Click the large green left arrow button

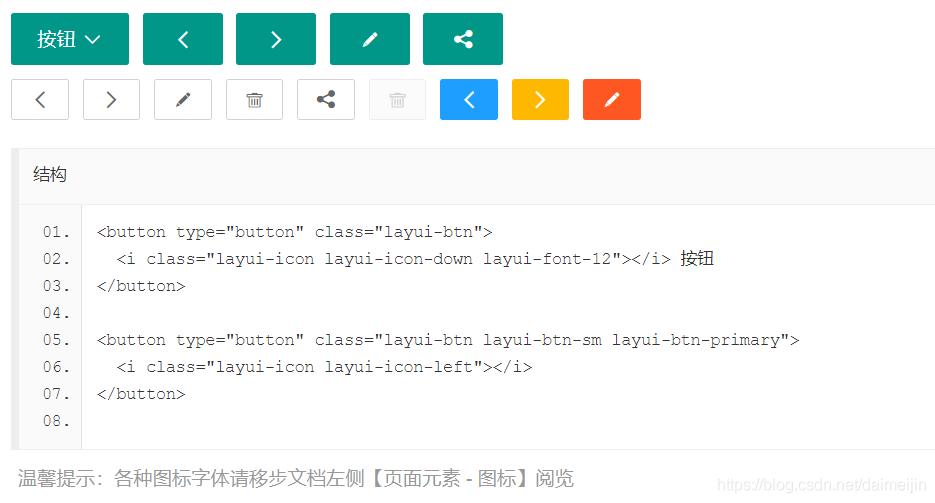(x=183, y=39)
